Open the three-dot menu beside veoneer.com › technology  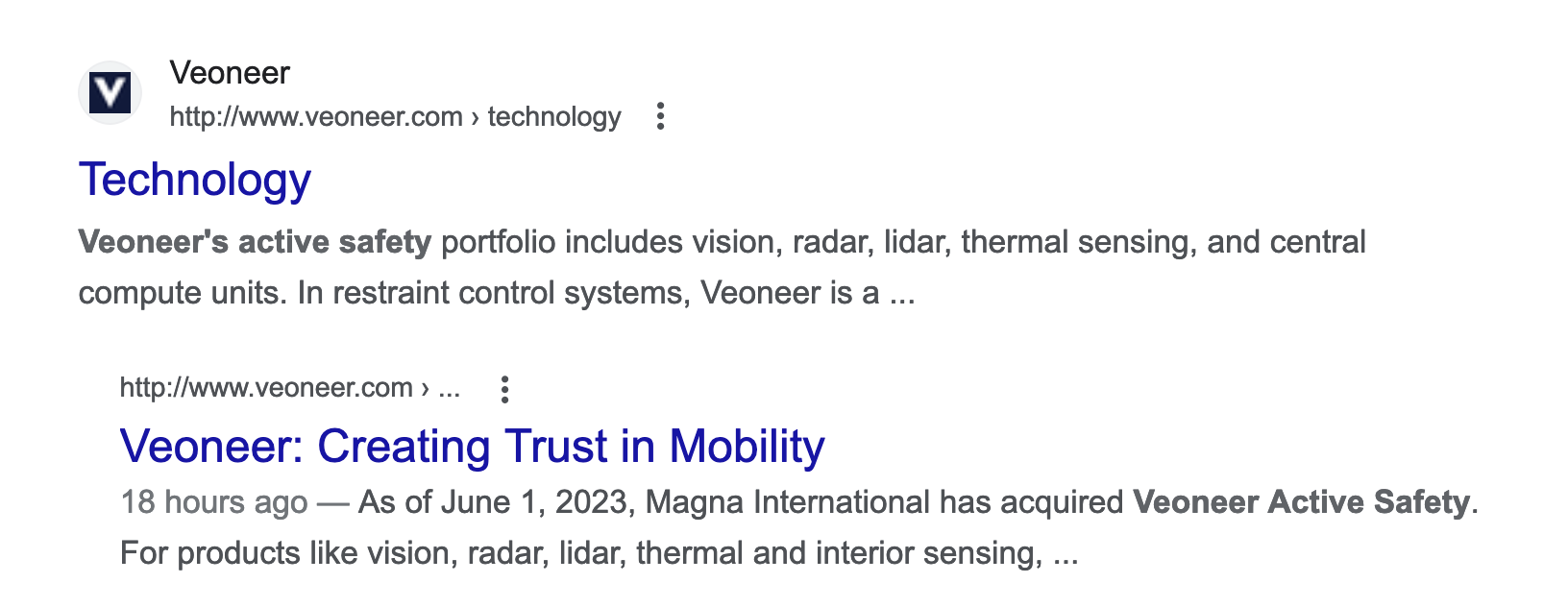pos(660,116)
